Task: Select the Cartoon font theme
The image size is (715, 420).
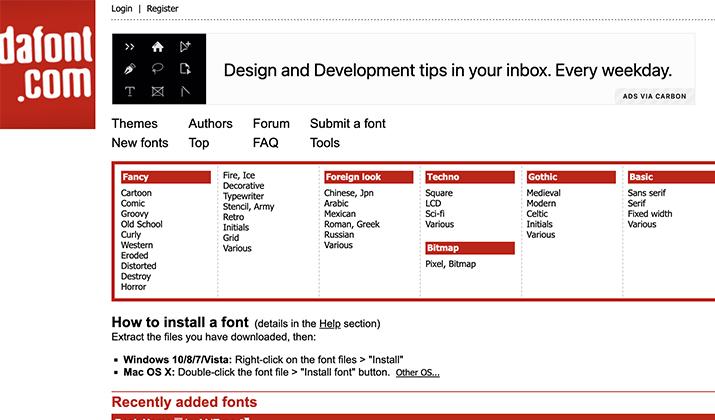Action: pyautogui.click(x=136, y=193)
